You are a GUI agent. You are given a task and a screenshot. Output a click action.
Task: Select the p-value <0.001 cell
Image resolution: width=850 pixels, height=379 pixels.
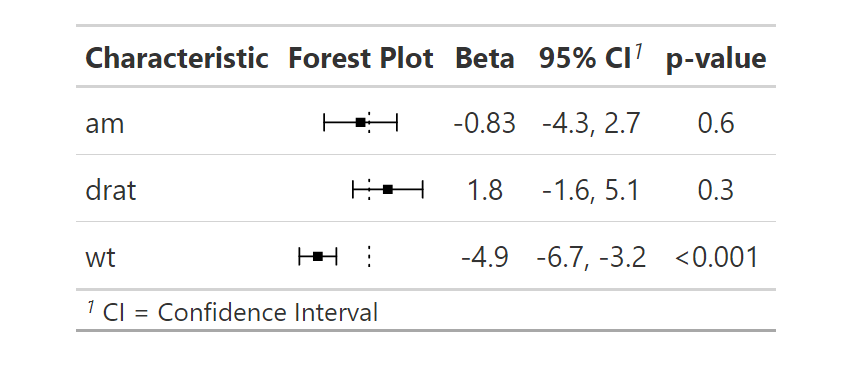(716, 257)
